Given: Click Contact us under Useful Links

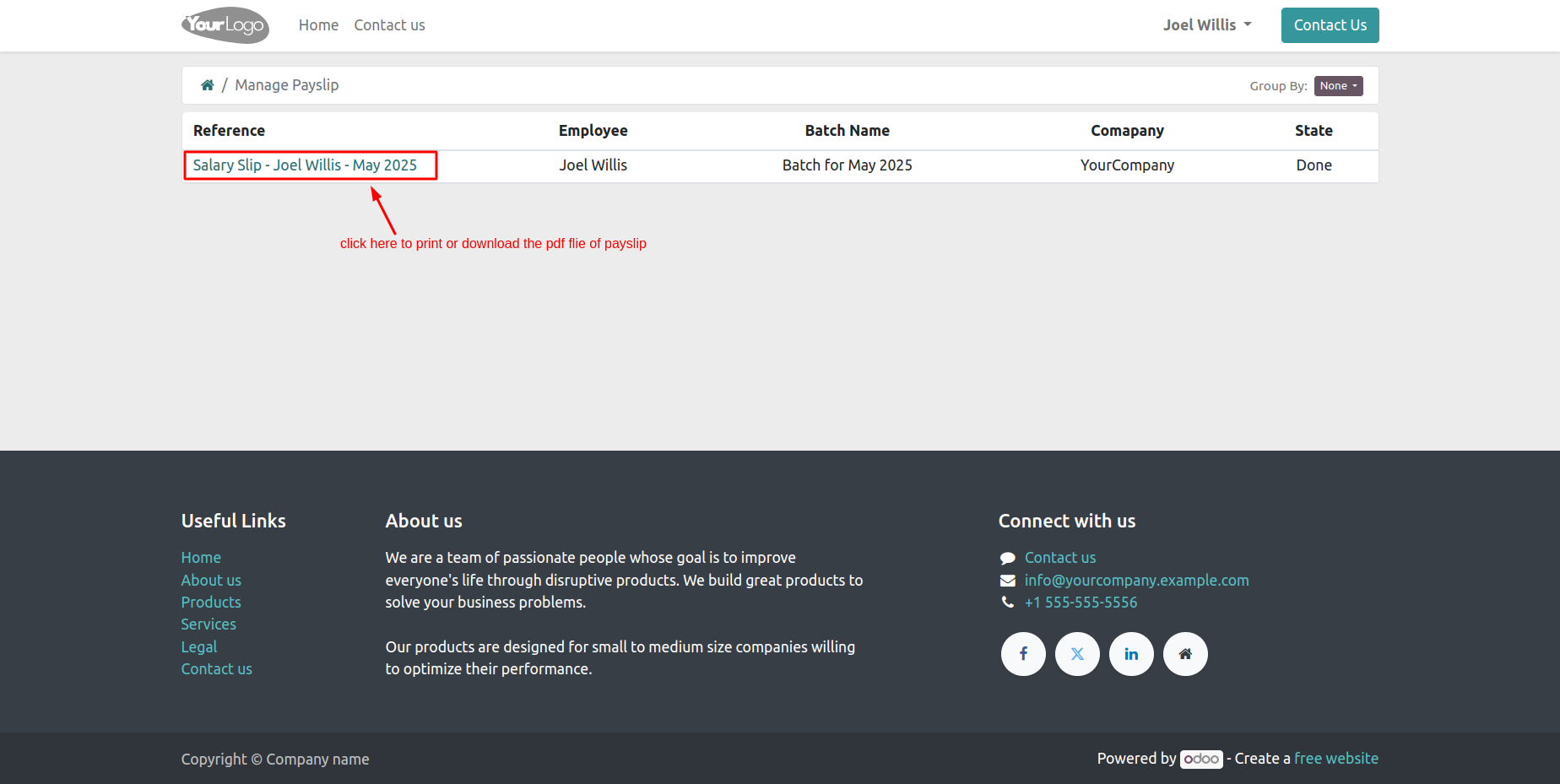Looking at the screenshot, I should [217, 669].
